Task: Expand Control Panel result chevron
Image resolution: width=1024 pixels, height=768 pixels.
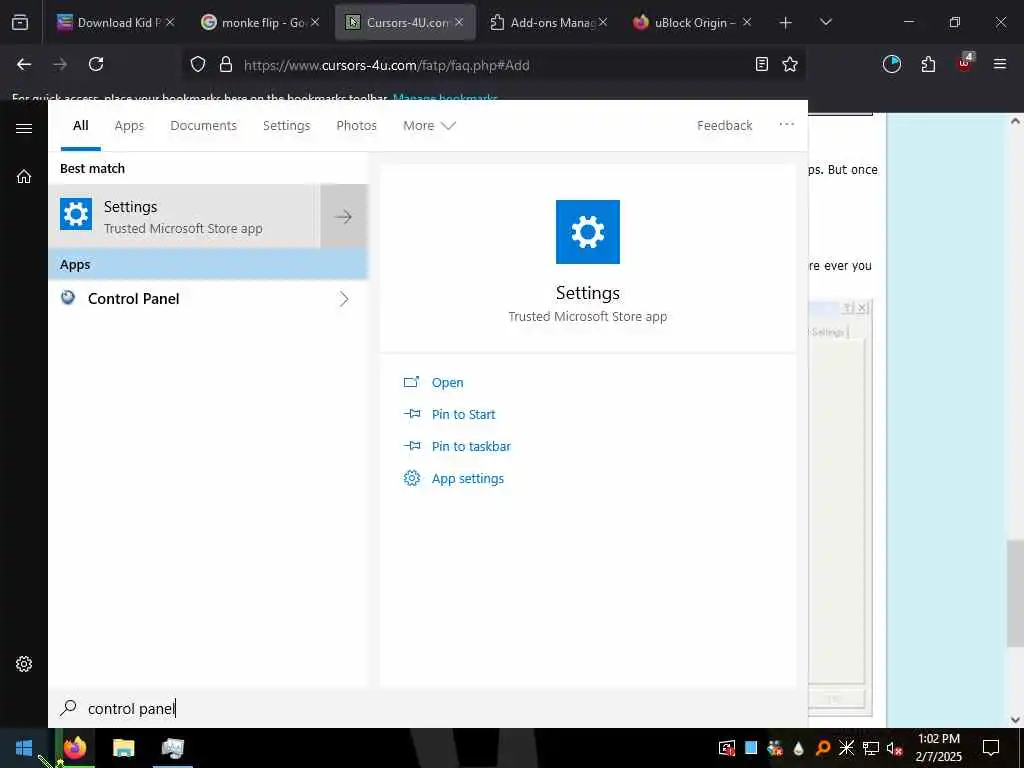Action: pyautogui.click(x=344, y=299)
